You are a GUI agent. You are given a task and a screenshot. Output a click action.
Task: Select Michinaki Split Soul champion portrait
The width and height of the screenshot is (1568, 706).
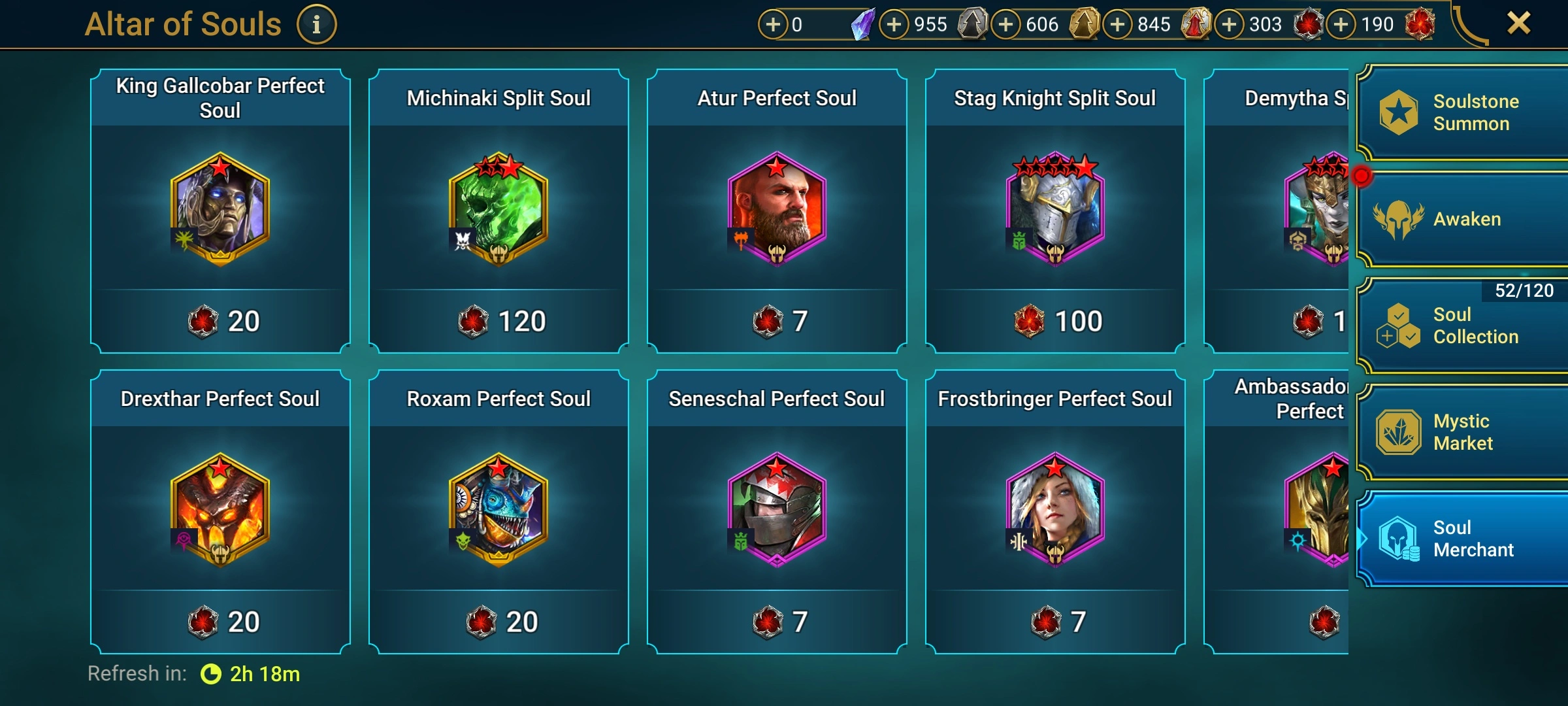[x=498, y=209]
